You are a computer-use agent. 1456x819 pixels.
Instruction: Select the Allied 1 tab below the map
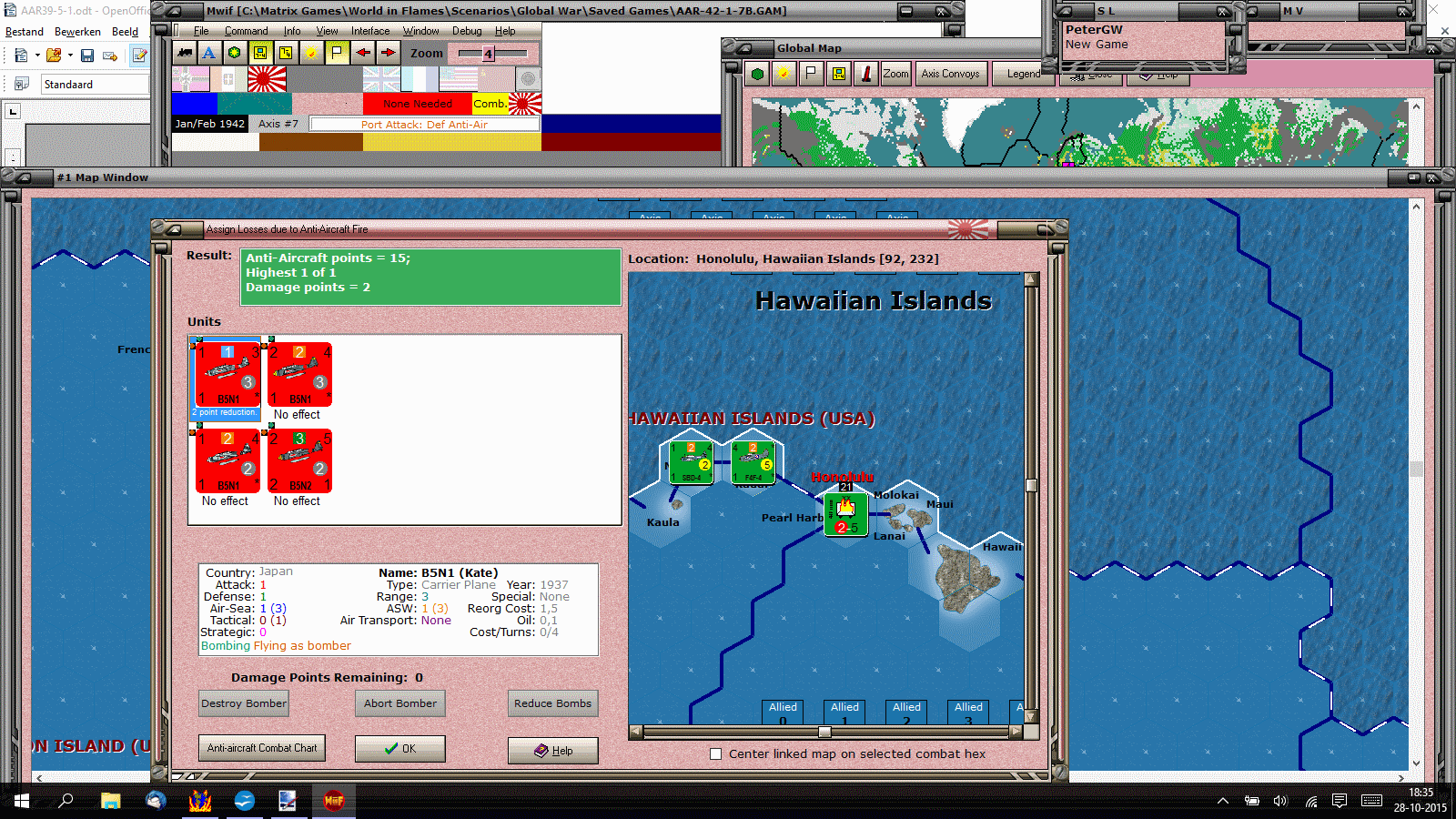point(844,713)
